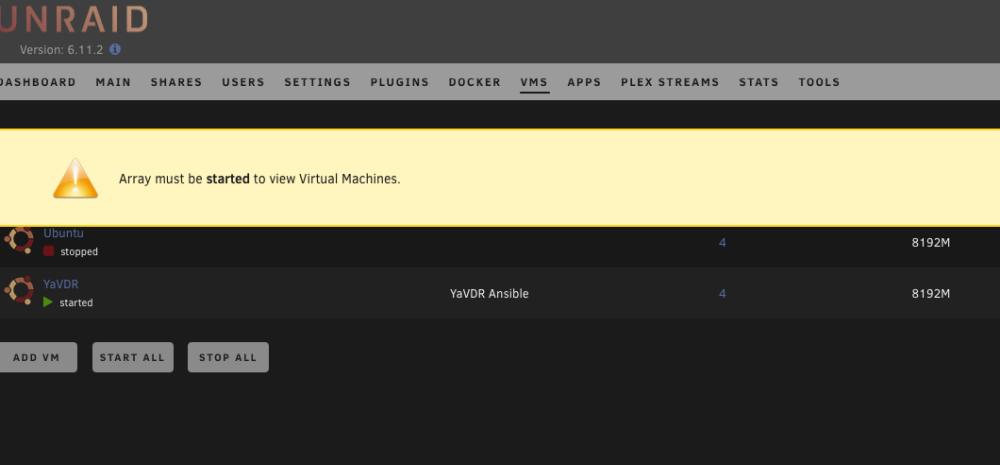The image size is (1000, 465).
Task: Click the Unraid logo
Action: pyautogui.click(x=73, y=20)
